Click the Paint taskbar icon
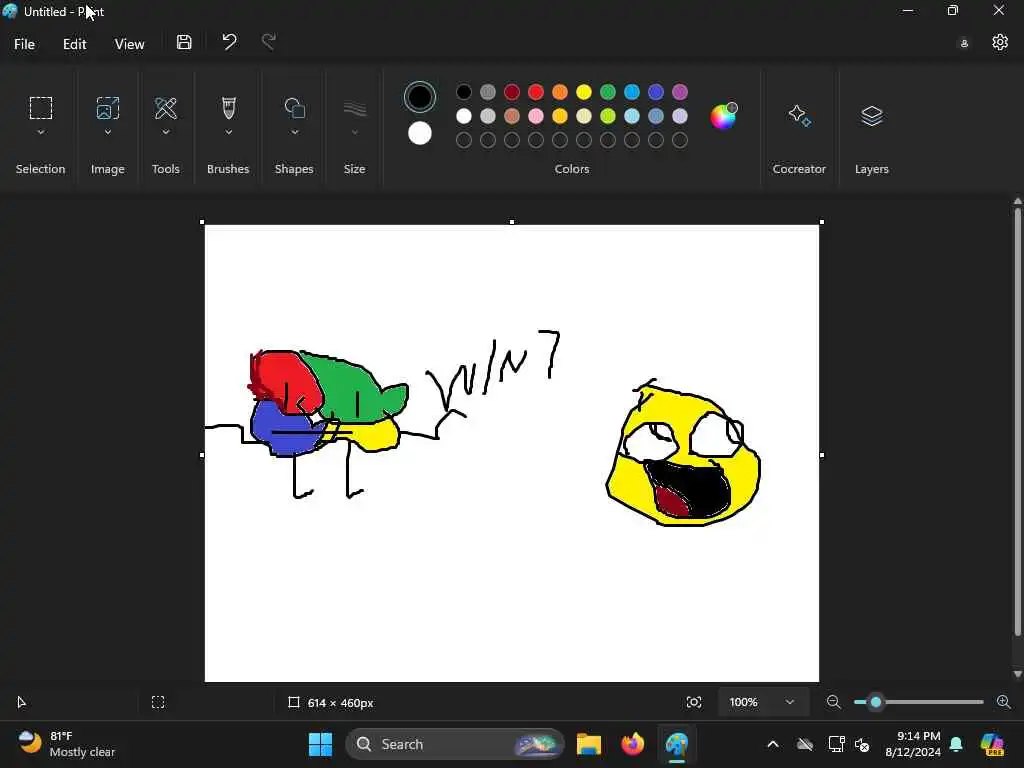The image size is (1024, 768). [677, 744]
